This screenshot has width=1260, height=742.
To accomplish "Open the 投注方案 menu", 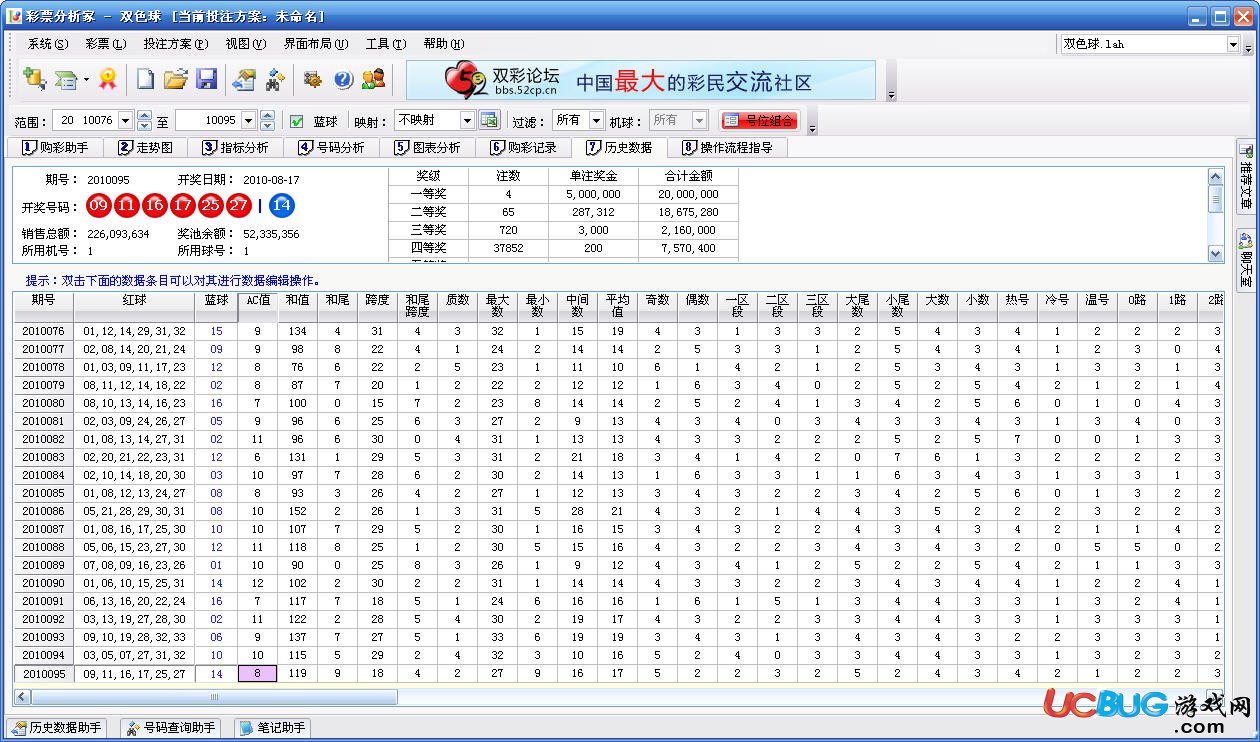I will click(175, 44).
